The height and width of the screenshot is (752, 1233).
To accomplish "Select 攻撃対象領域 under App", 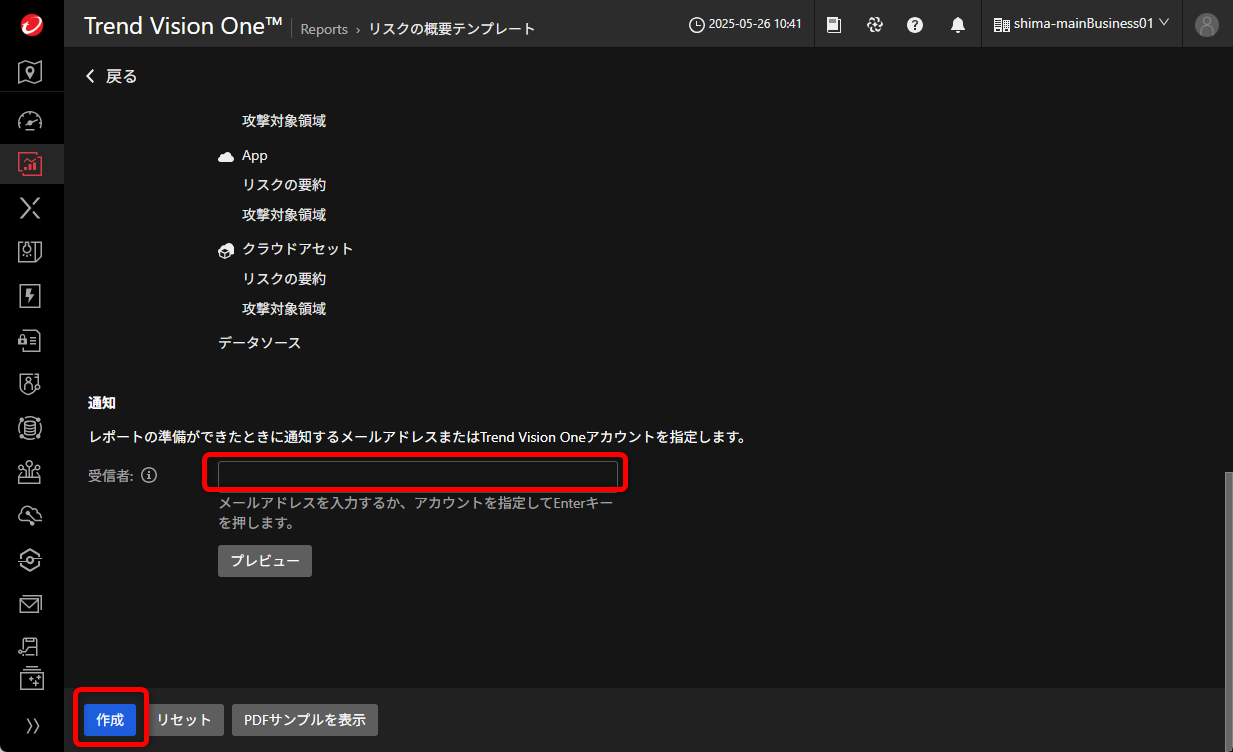I will click(x=284, y=215).
